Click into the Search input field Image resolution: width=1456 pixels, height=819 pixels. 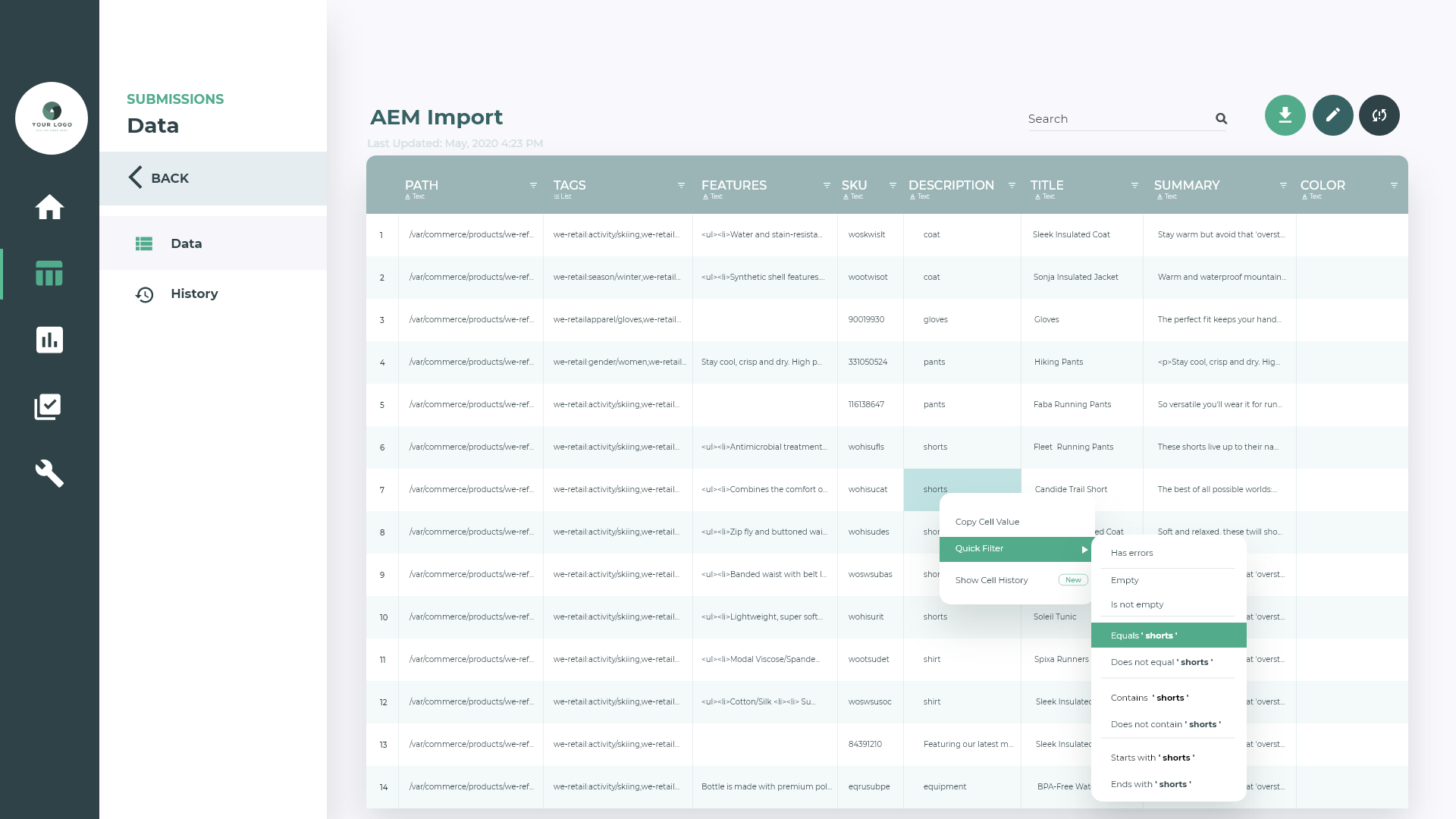(1115, 119)
